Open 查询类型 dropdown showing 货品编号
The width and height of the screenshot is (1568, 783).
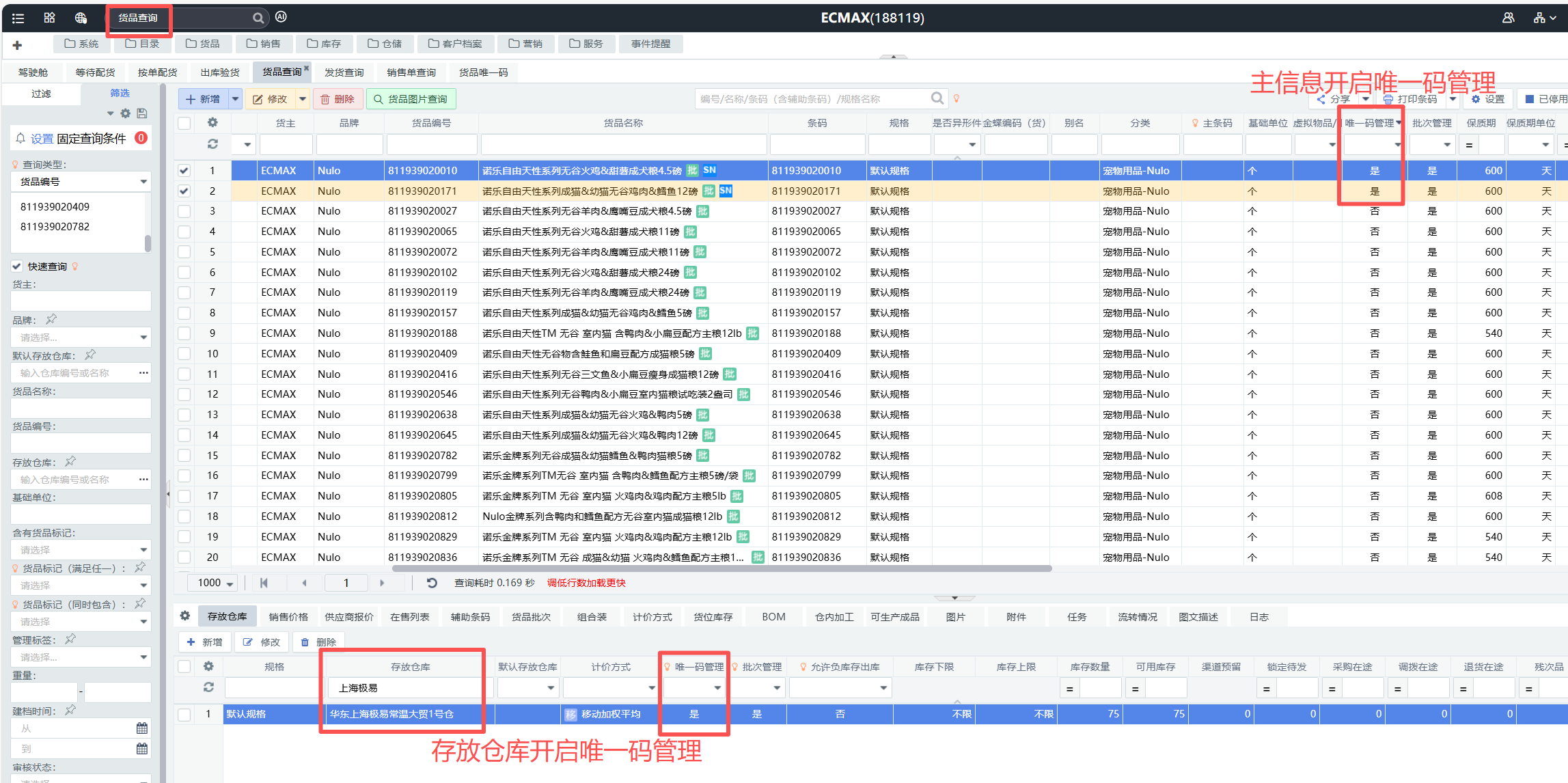pyautogui.click(x=81, y=182)
